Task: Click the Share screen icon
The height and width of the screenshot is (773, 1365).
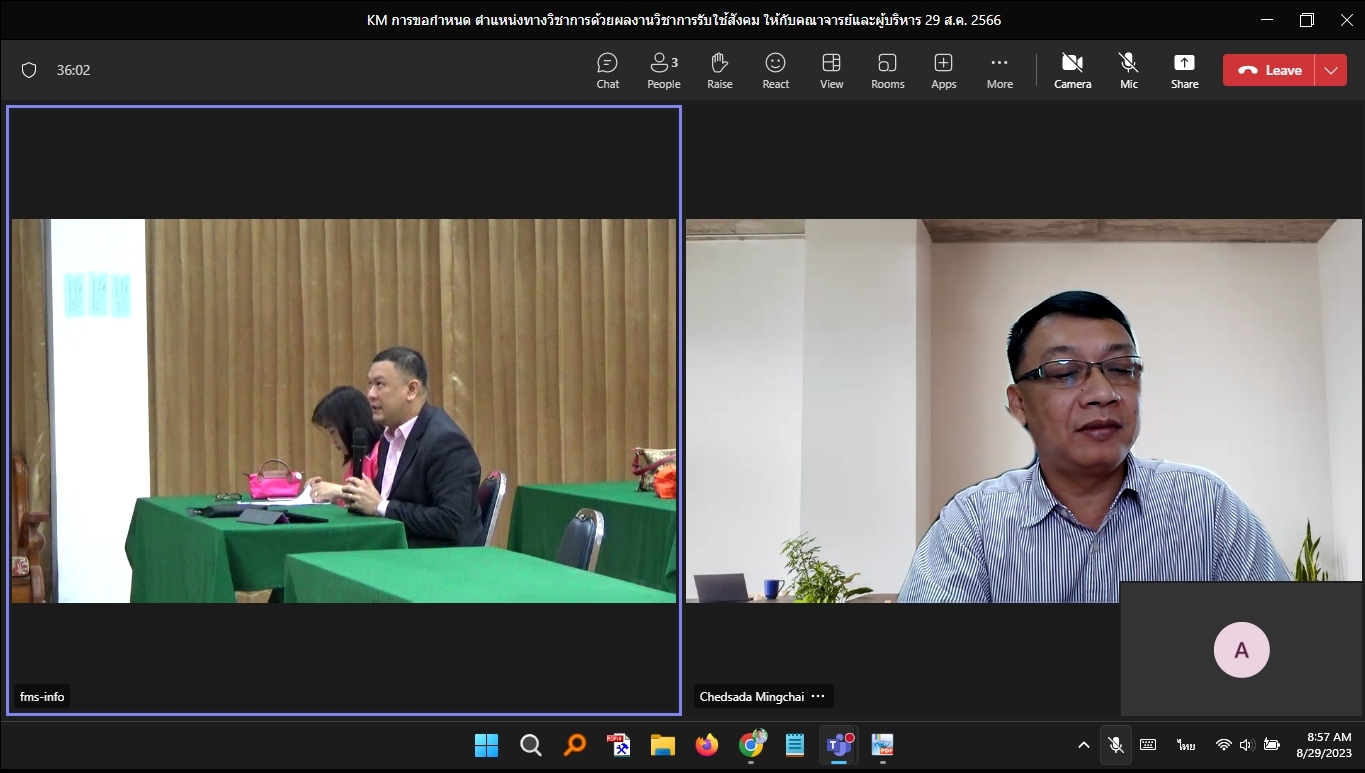Action: 1184,70
